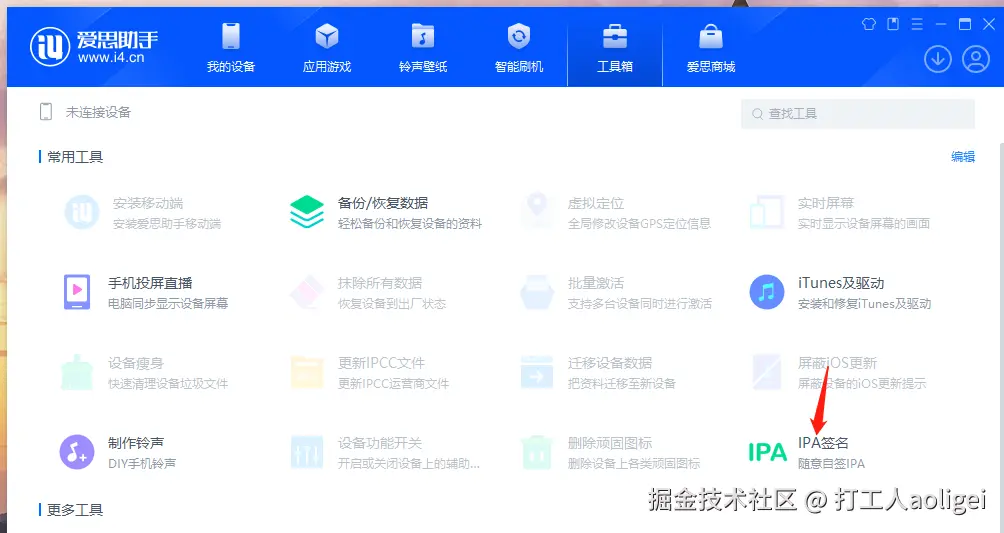Click the 编辑 link

click(963, 157)
